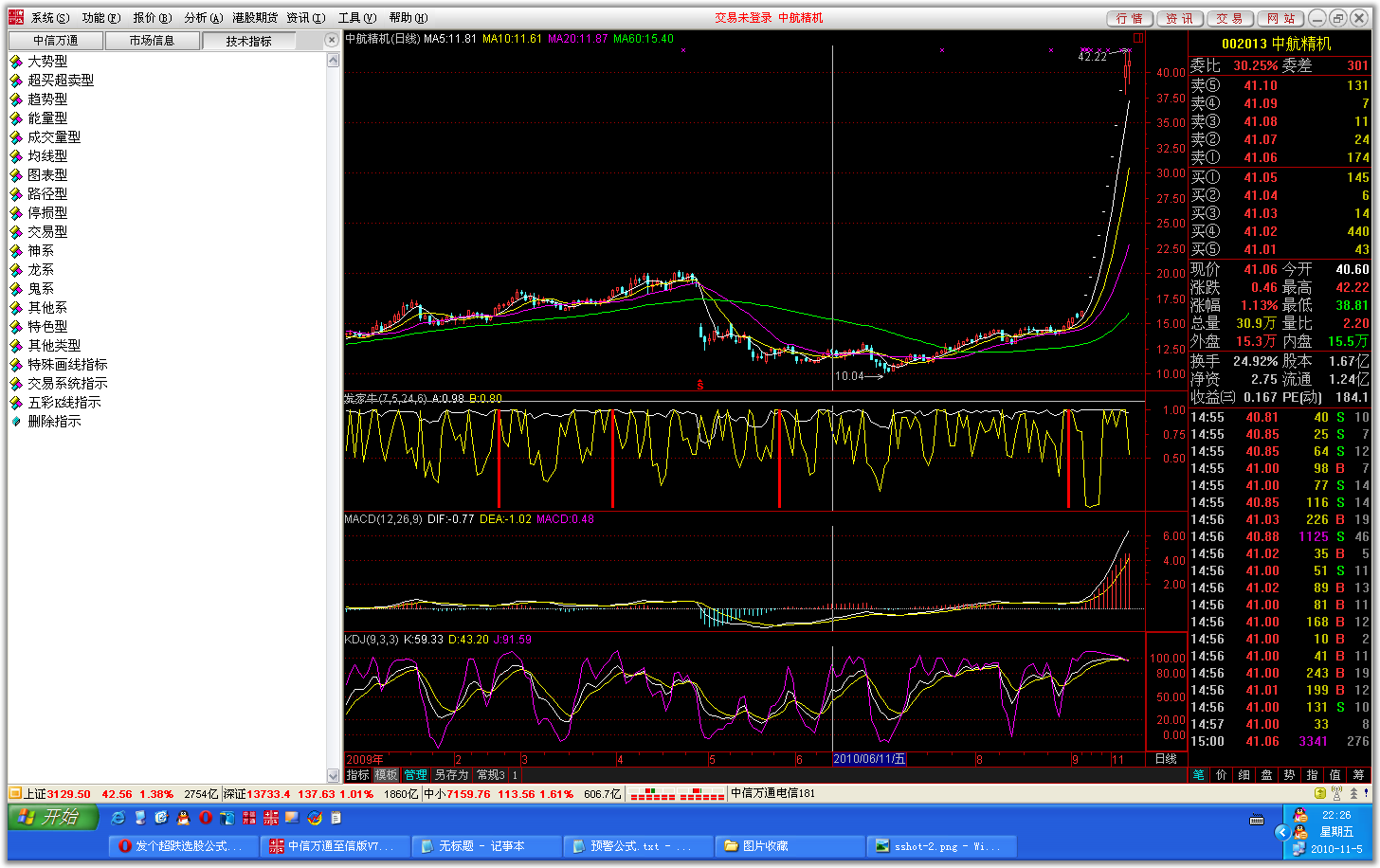
Task: Open the 工具 menu
Action: (356, 18)
